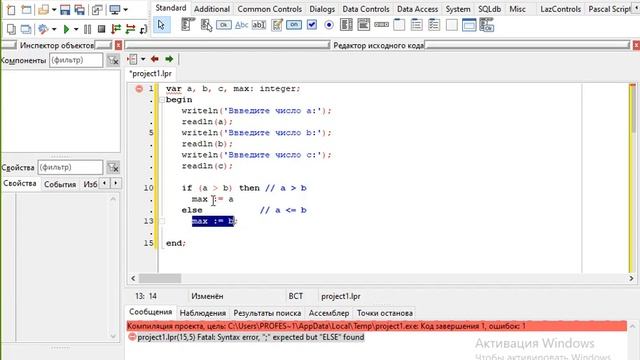Select the pointer selection tool
Screen dimensions: 640x360
[162, 25]
